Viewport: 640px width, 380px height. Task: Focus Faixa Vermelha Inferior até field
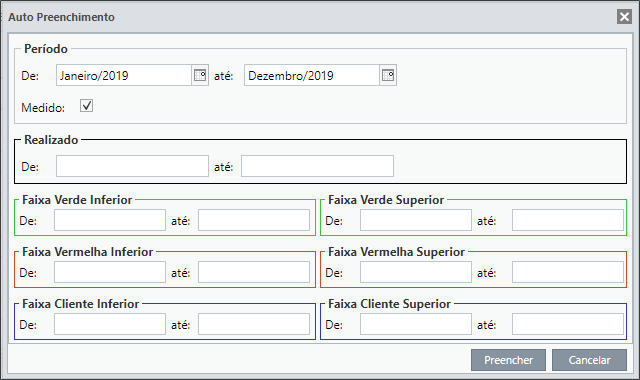pos(254,272)
